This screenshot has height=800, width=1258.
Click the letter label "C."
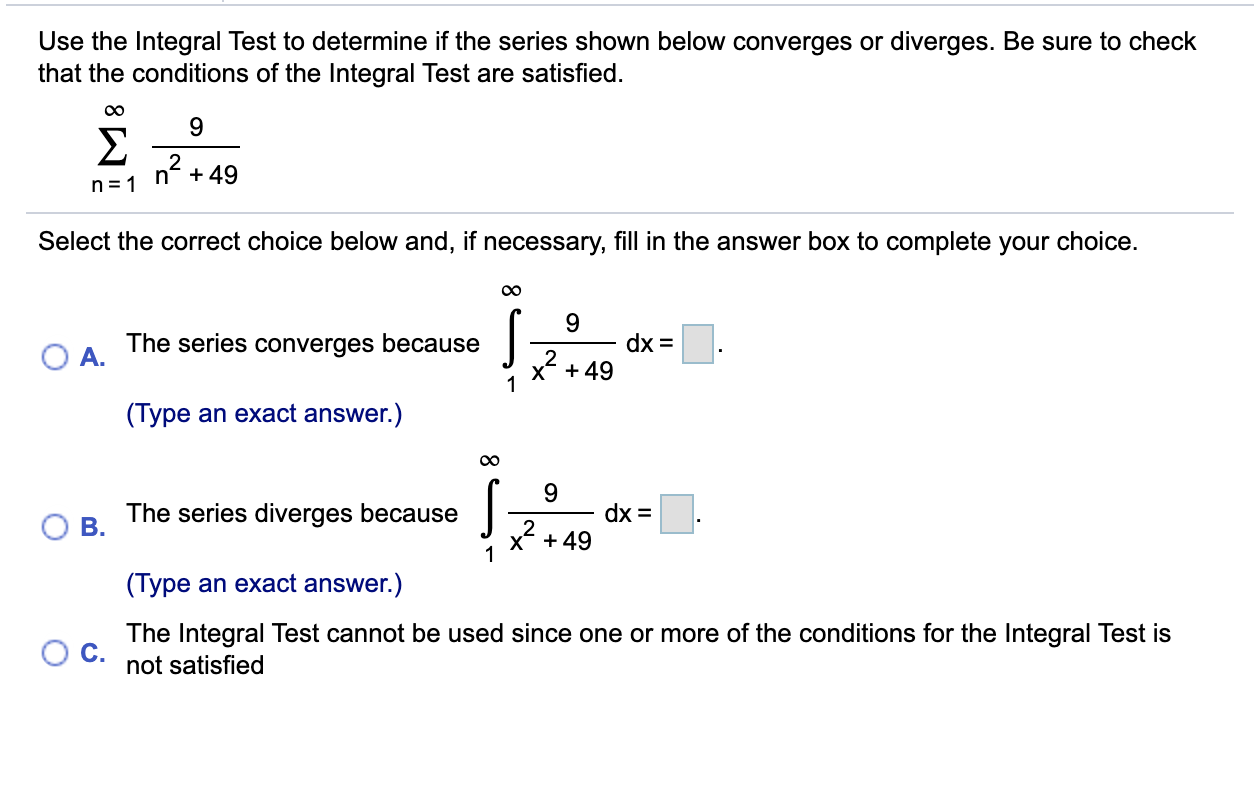(93, 653)
